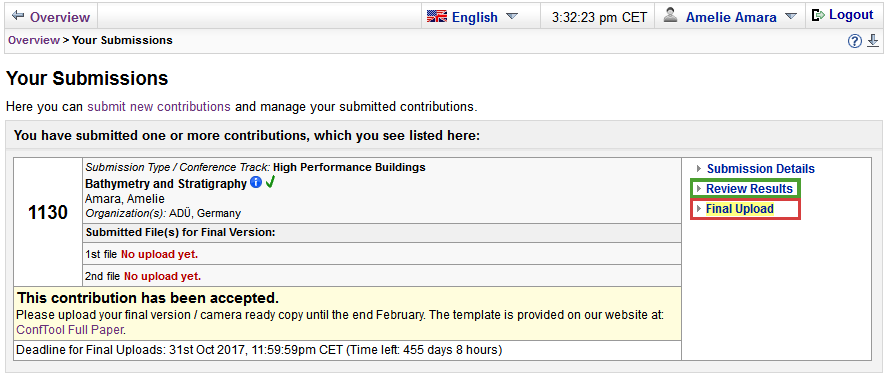Open the ConfTool Full Paper template link
The image size is (888, 382).
(x=70, y=329)
